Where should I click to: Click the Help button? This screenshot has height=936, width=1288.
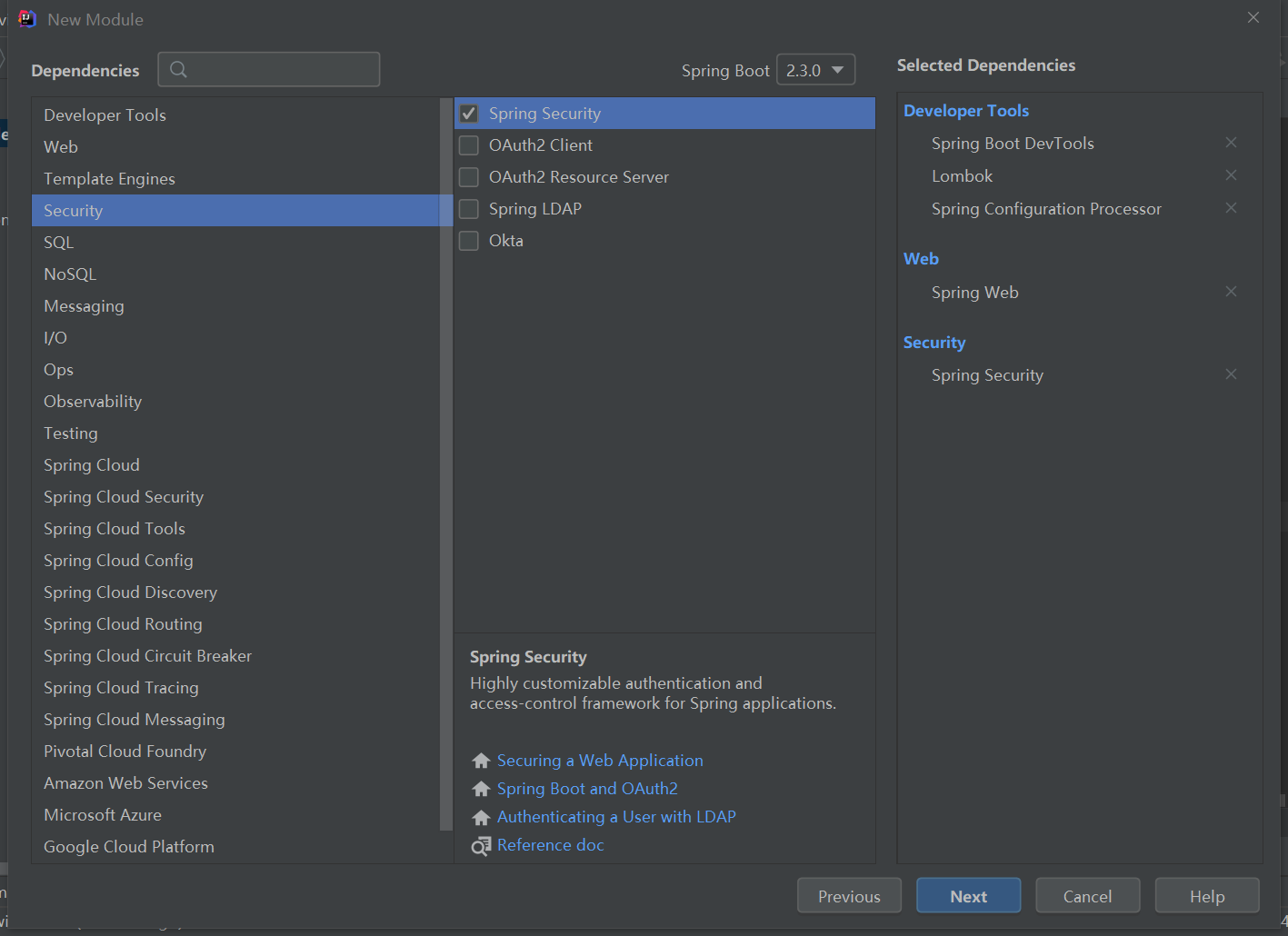point(1207,896)
